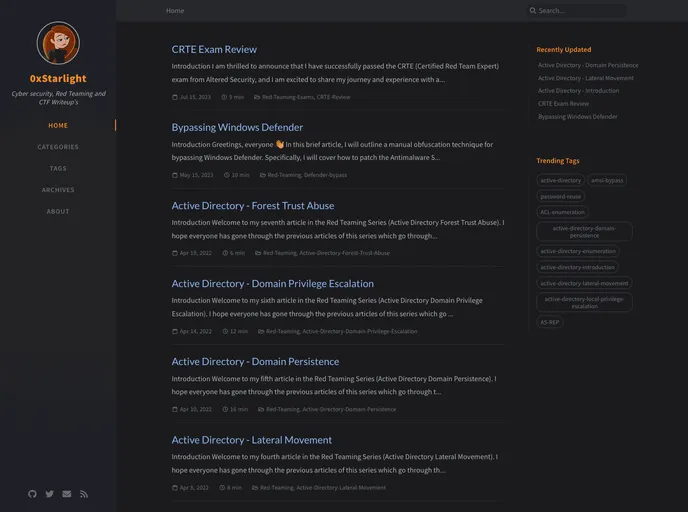The image size is (688, 512).
Task: Click the calendar icon beside Jul 15, 2023
Action: coord(175,97)
